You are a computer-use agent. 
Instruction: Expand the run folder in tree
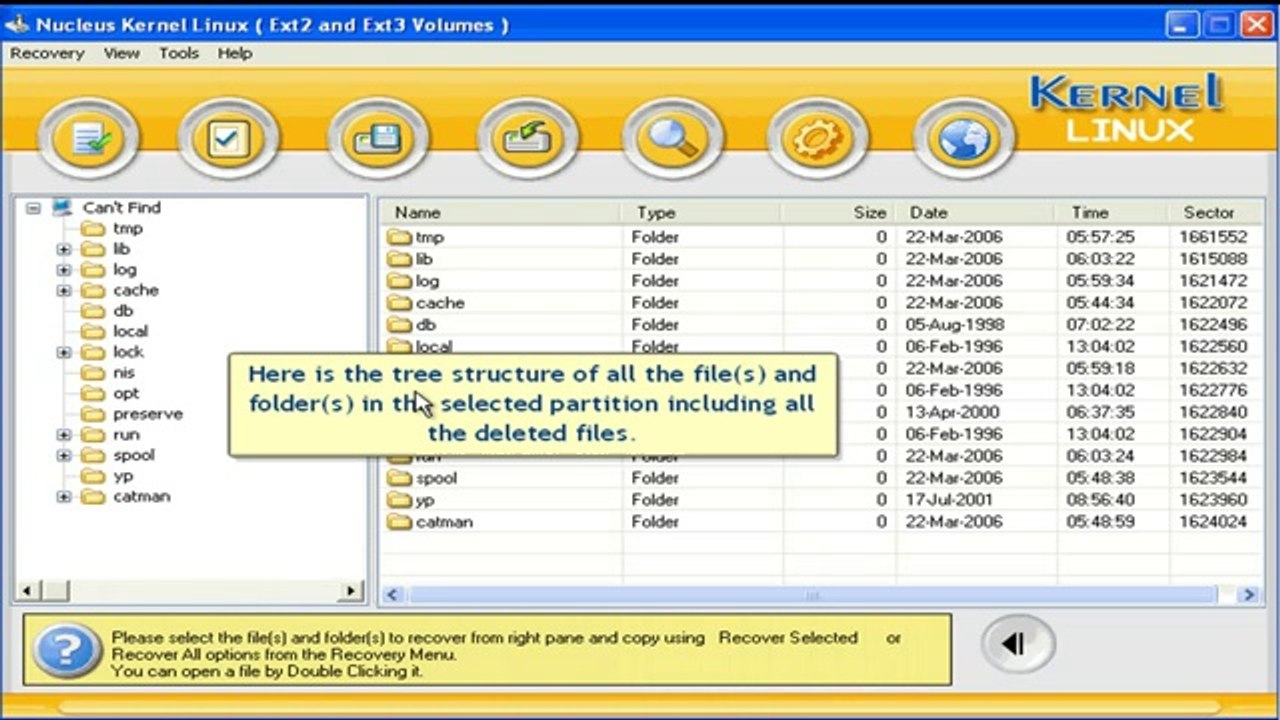pyautogui.click(x=64, y=435)
